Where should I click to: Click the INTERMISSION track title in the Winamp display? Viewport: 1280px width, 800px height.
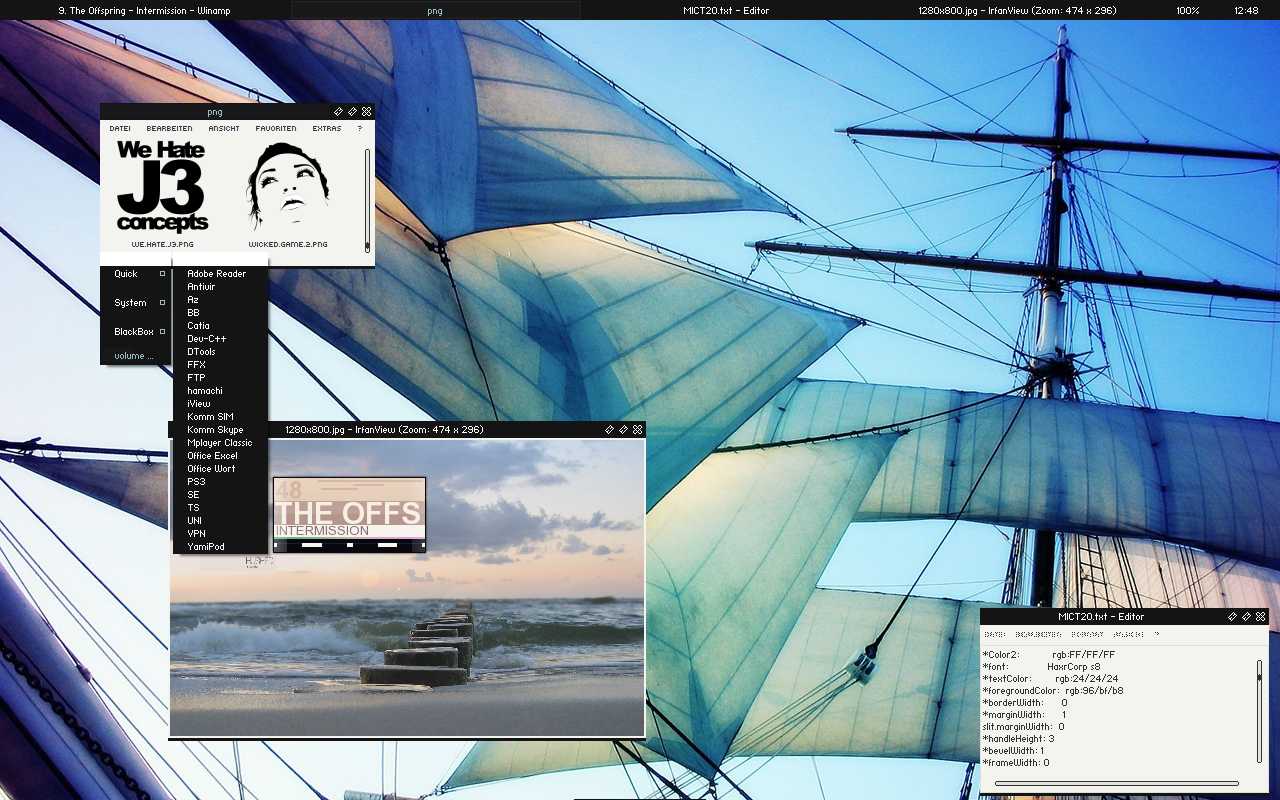[322, 531]
